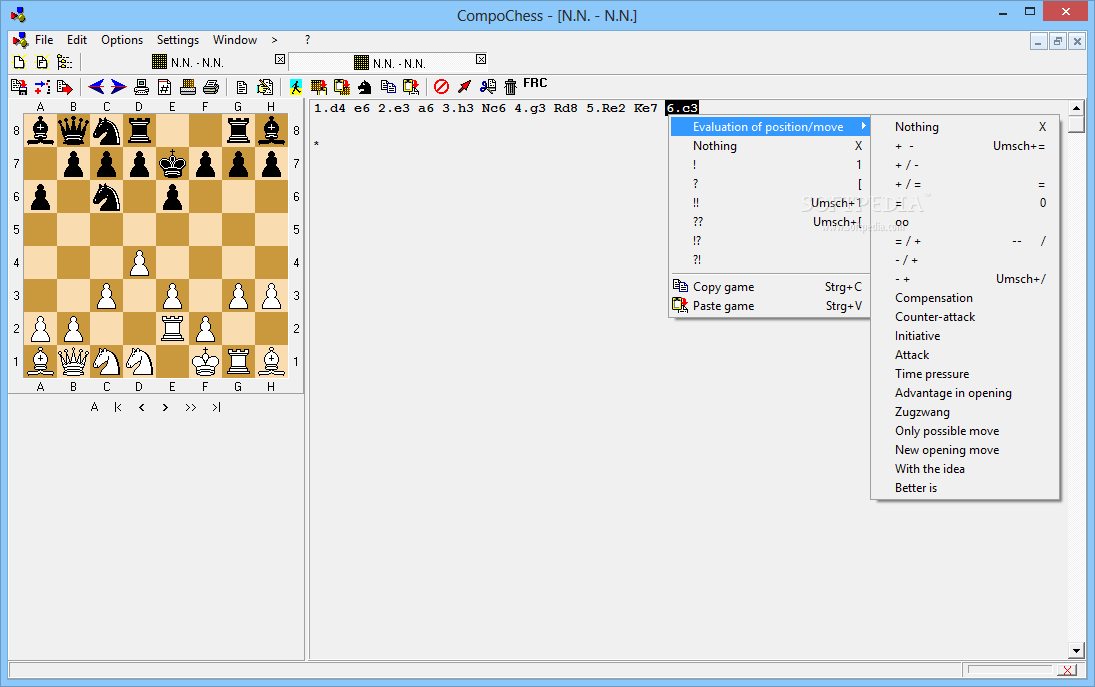This screenshot has width=1095, height=687.
Task: Choose Advantage in opening entry
Action: 965,392
